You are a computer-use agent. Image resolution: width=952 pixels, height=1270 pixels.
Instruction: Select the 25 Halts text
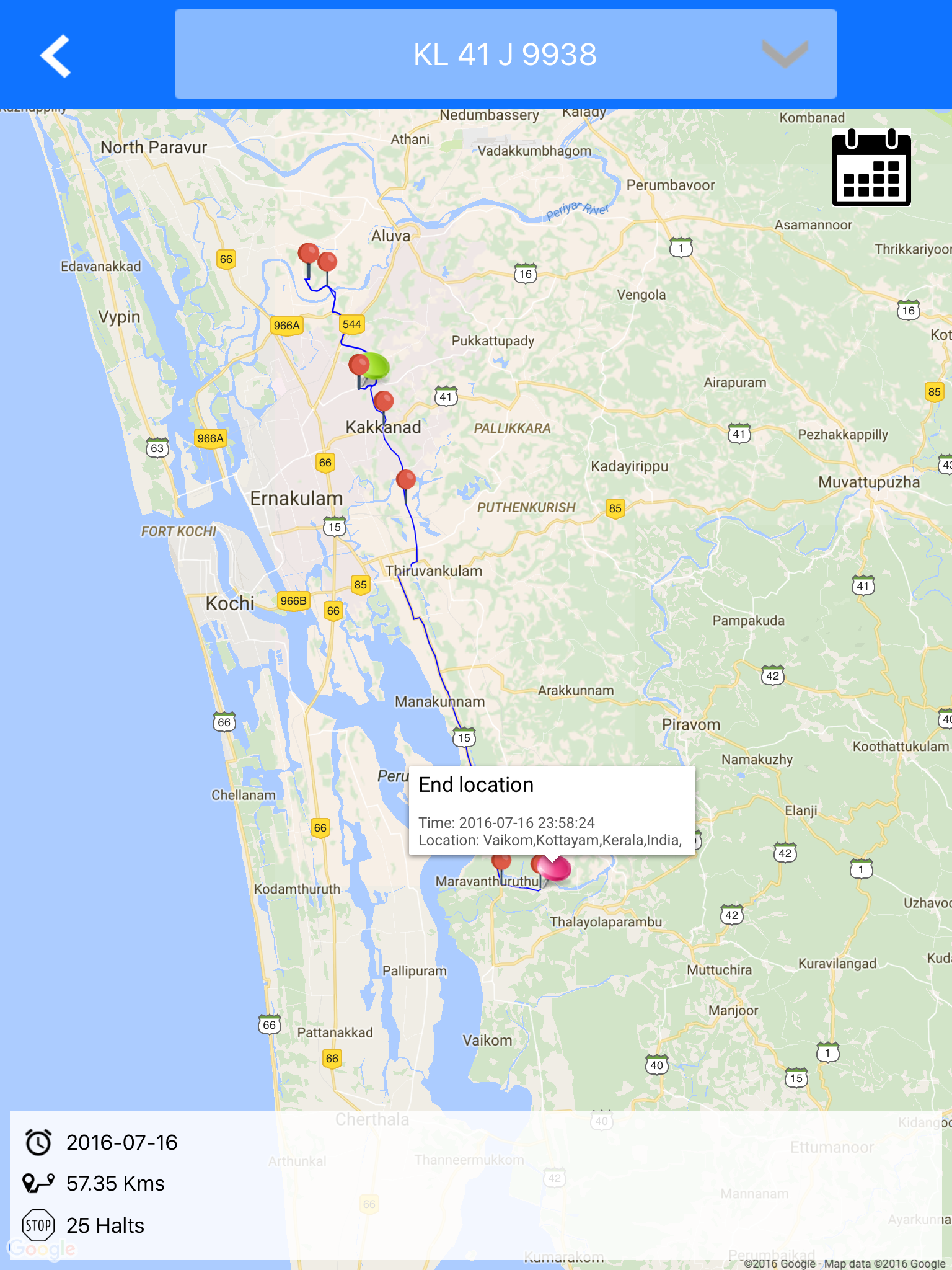pyautogui.click(x=105, y=1225)
